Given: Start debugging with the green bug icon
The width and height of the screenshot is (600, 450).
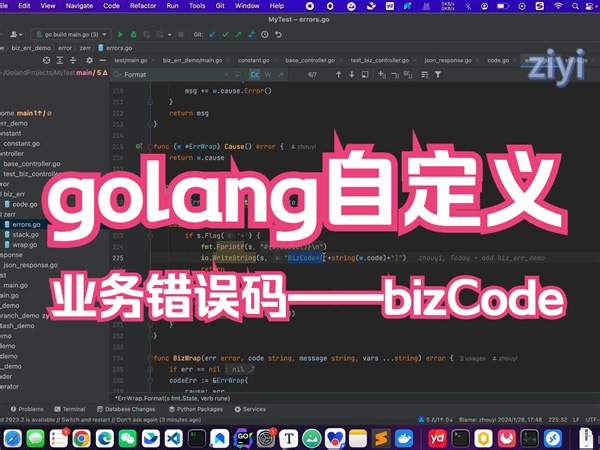Looking at the screenshot, I should pos(134,34).
